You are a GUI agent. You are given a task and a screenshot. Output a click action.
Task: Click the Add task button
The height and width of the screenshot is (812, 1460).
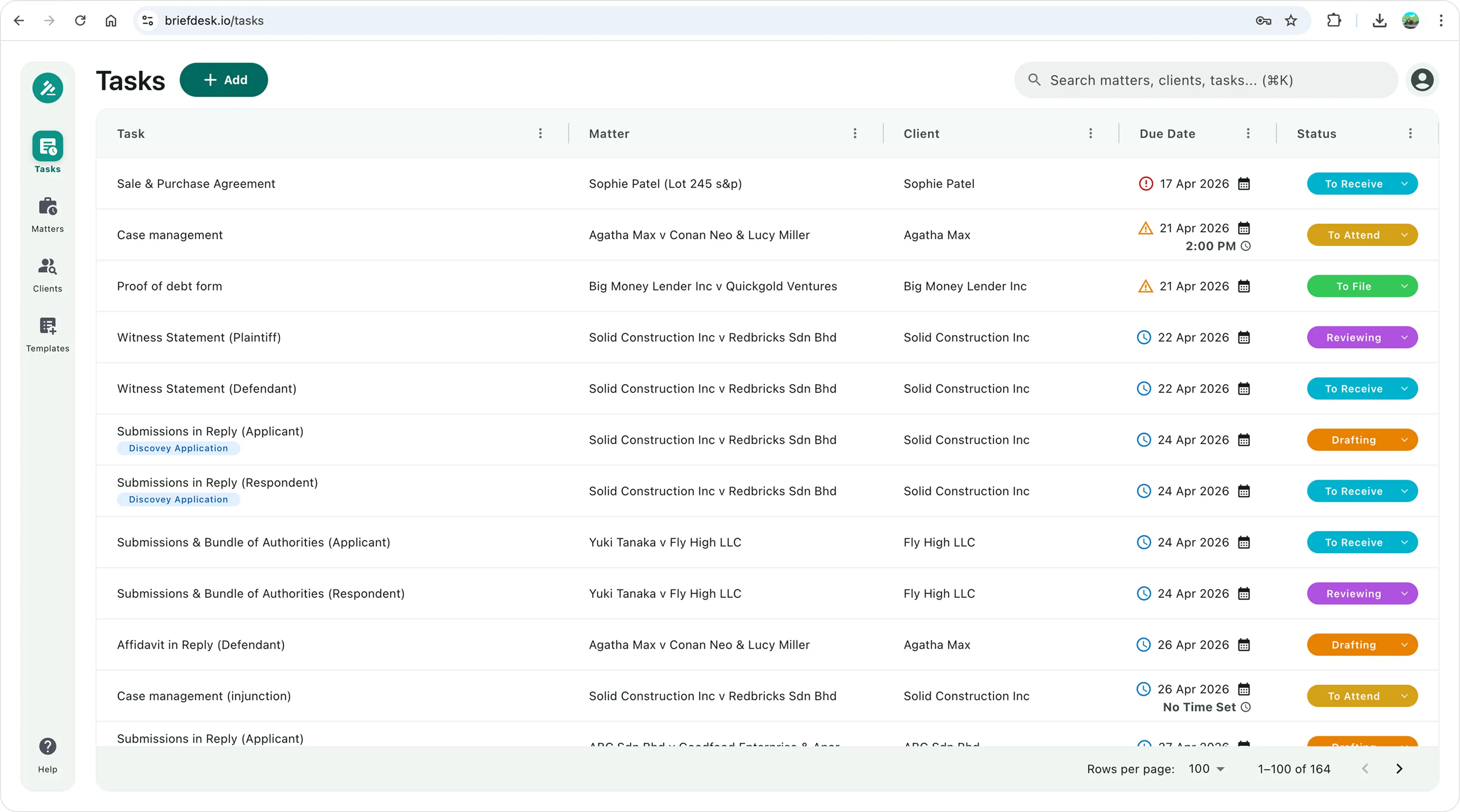[224, 80]
